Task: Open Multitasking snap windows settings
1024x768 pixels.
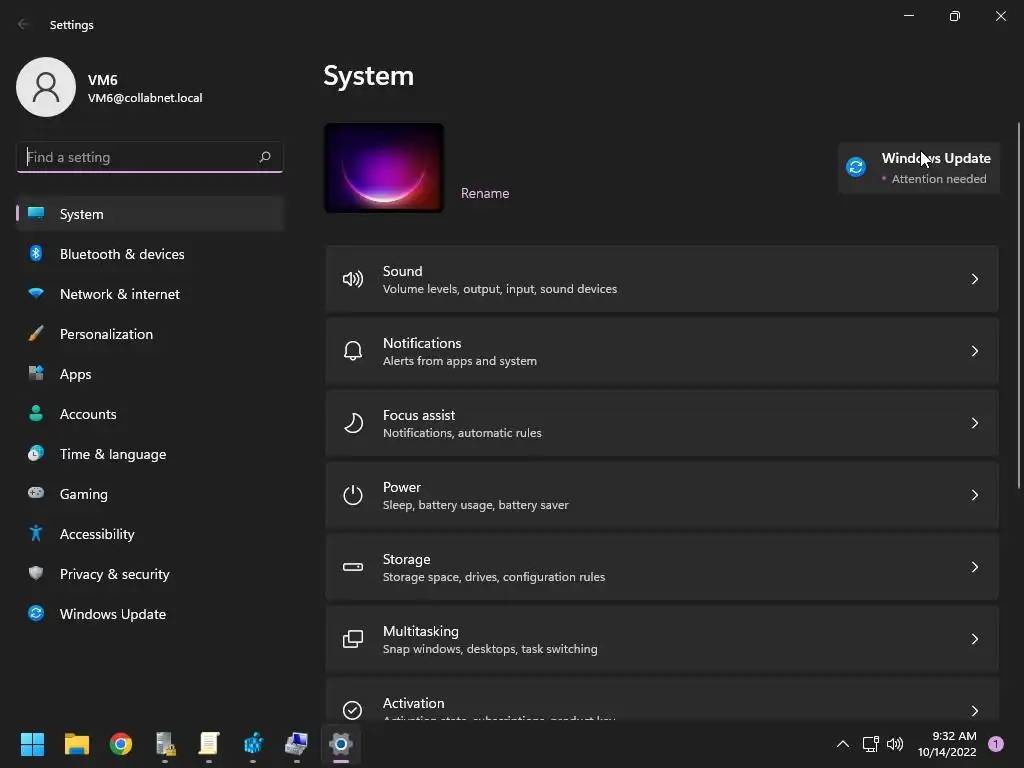Action: click(x=662, y=639)
